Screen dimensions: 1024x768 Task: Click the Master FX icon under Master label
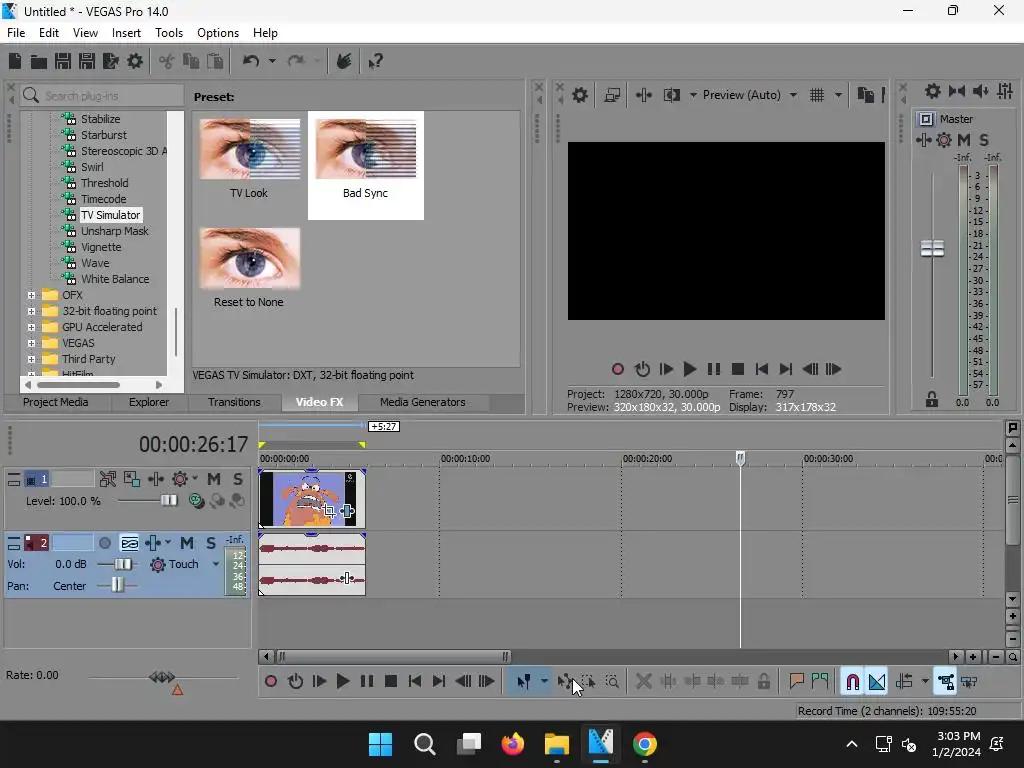click(x=923, y=140)
